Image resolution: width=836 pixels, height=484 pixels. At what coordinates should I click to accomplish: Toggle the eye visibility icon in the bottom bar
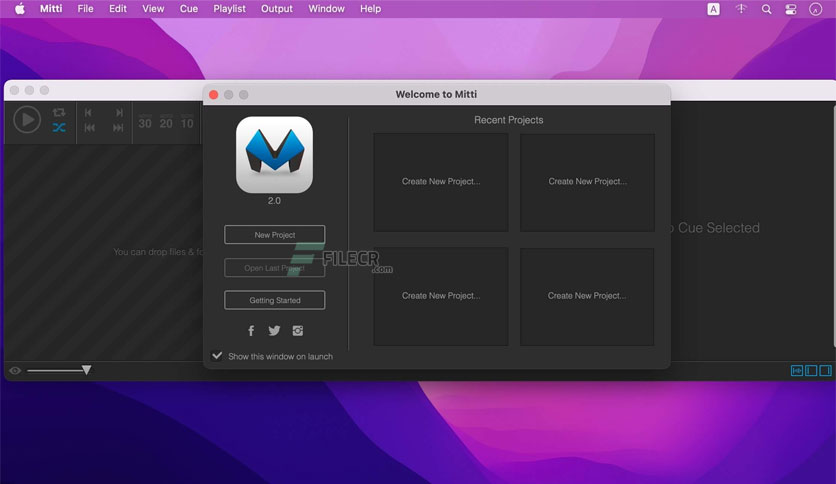pyautogui.click(x=15, y=370)
